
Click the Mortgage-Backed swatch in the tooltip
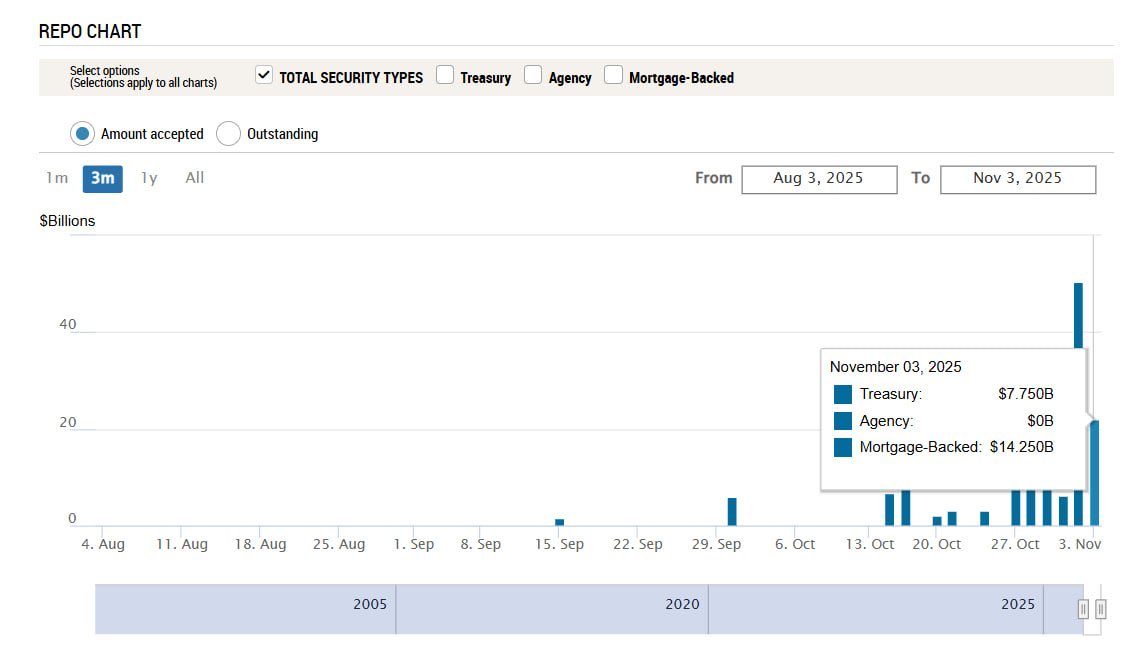843,447
